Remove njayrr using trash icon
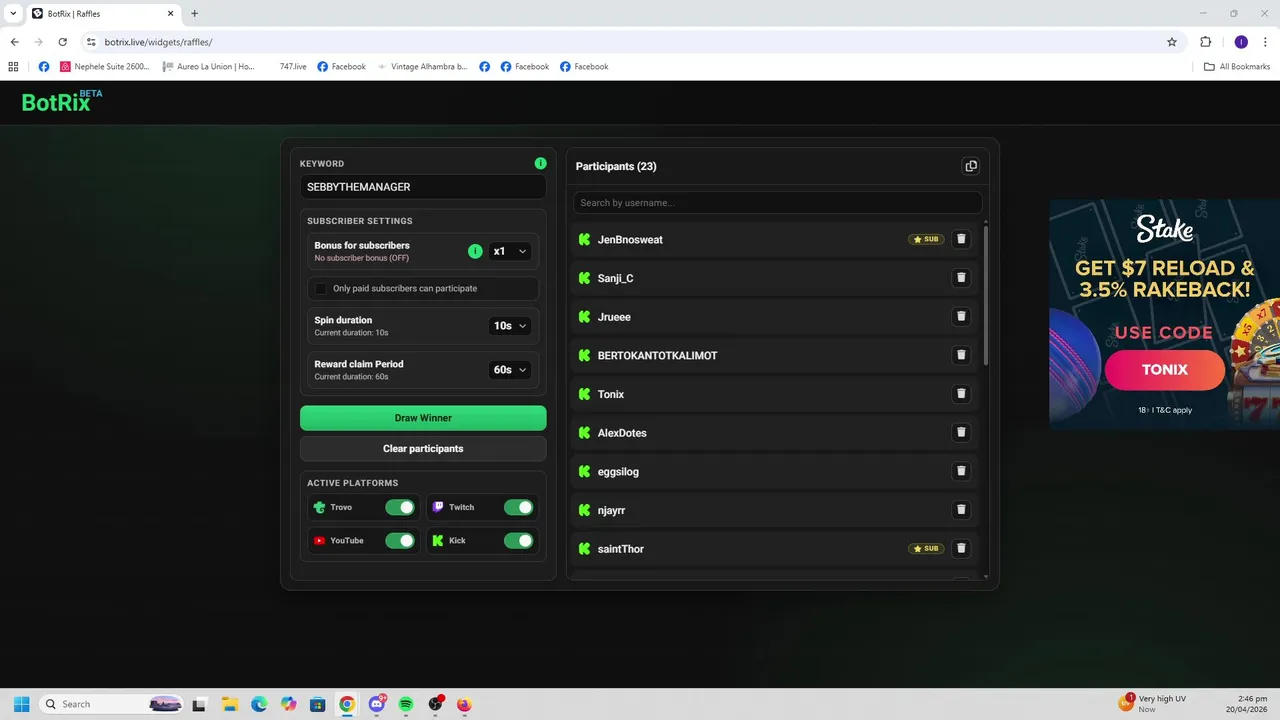1280x720 pixels. [961, 510]
